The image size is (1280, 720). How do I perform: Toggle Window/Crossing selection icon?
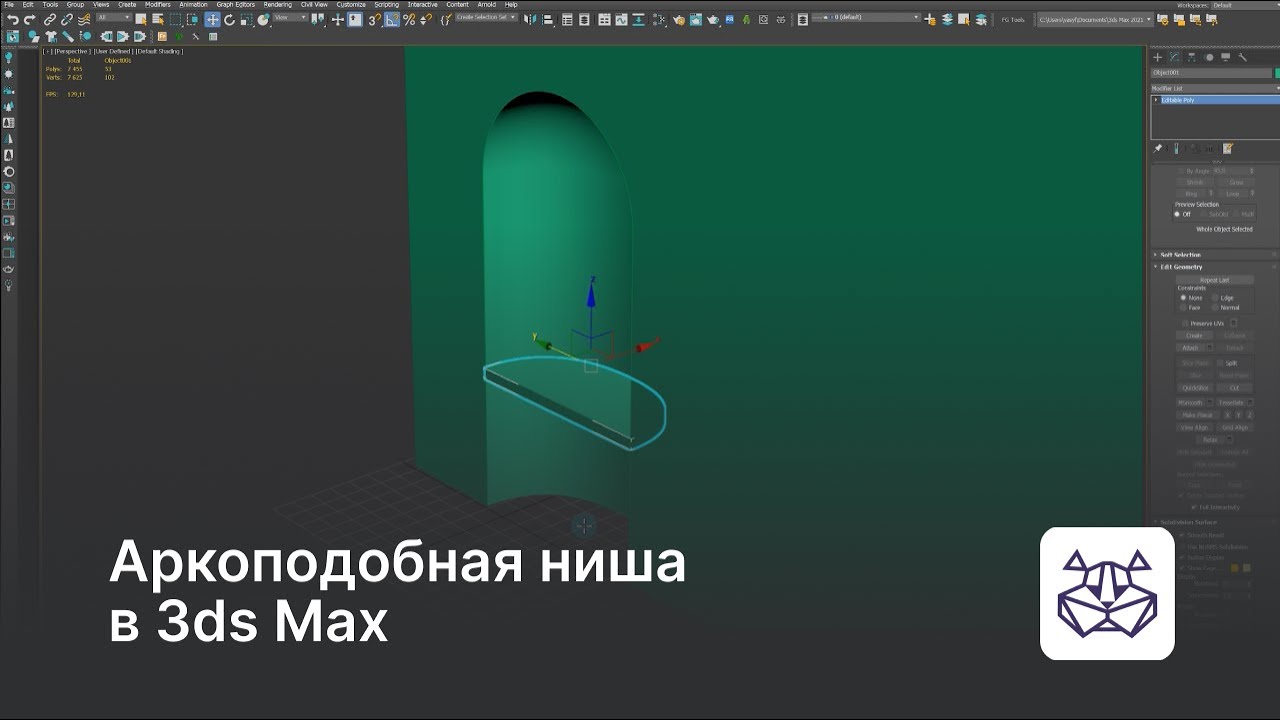(193, 19)
